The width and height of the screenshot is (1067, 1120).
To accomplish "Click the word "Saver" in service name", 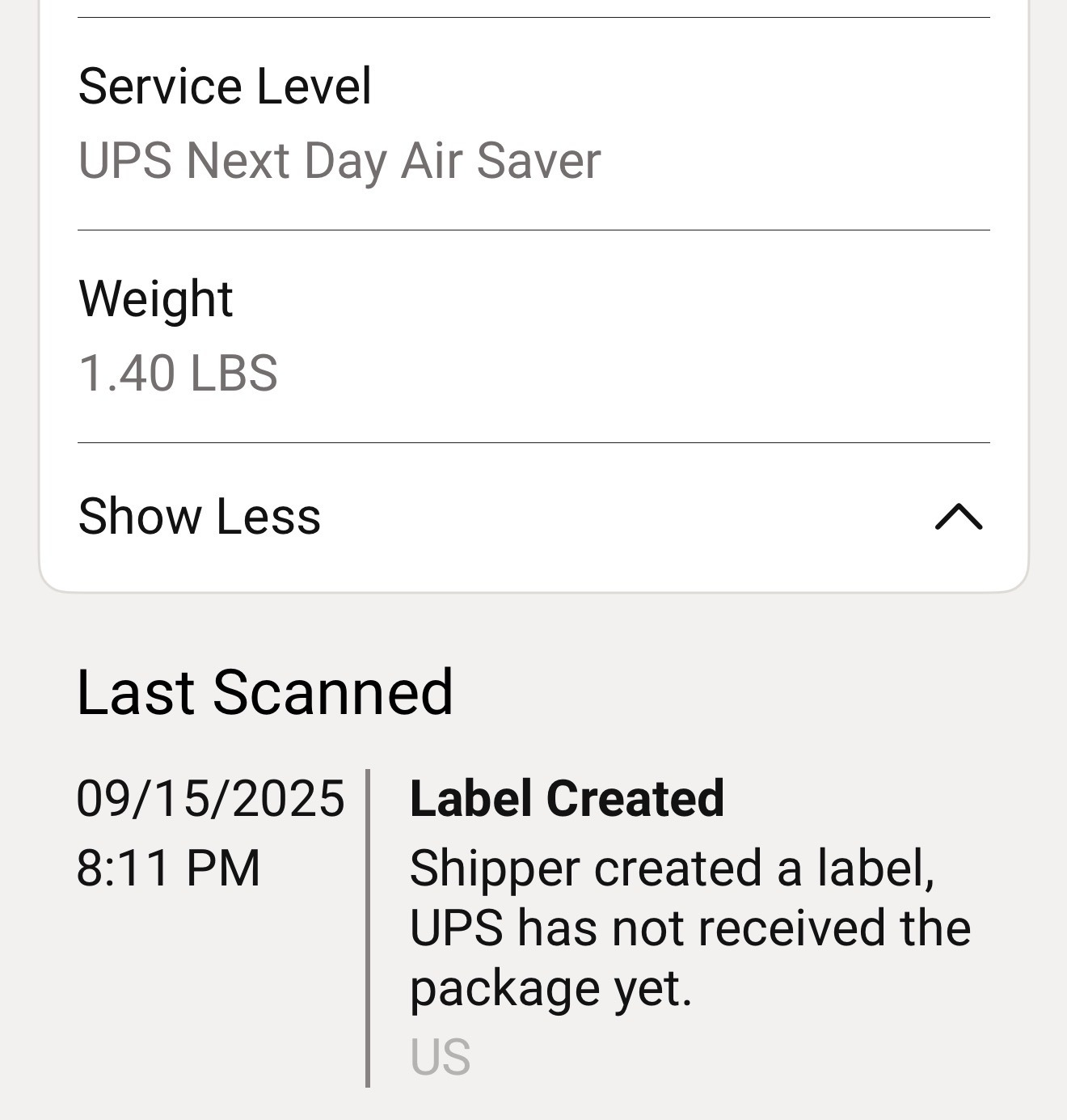I will coord(538,160).
